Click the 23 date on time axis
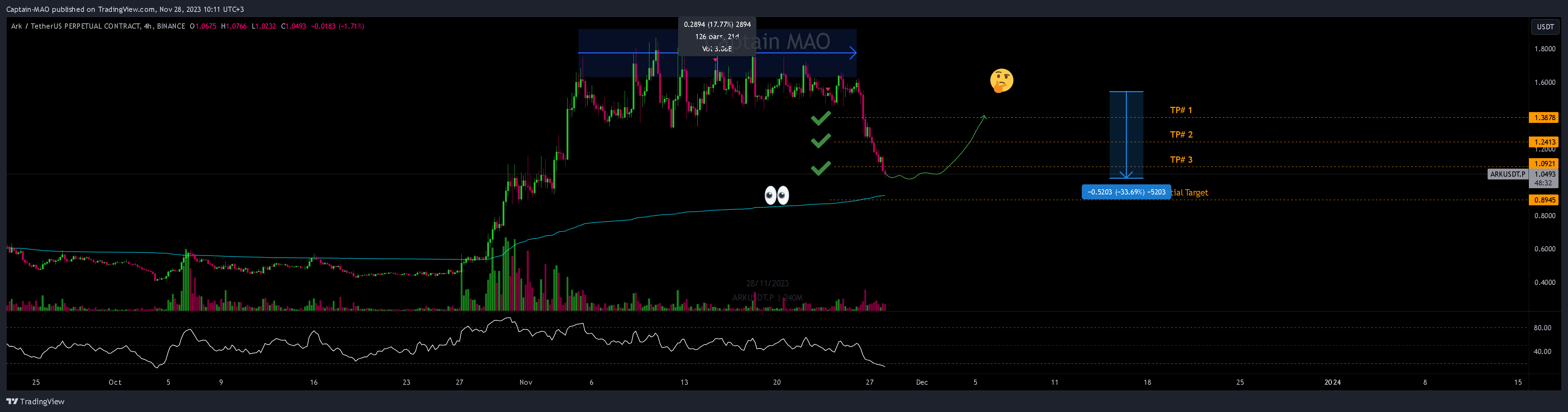Screen dimensions: 1568x412 click(407, 382)
